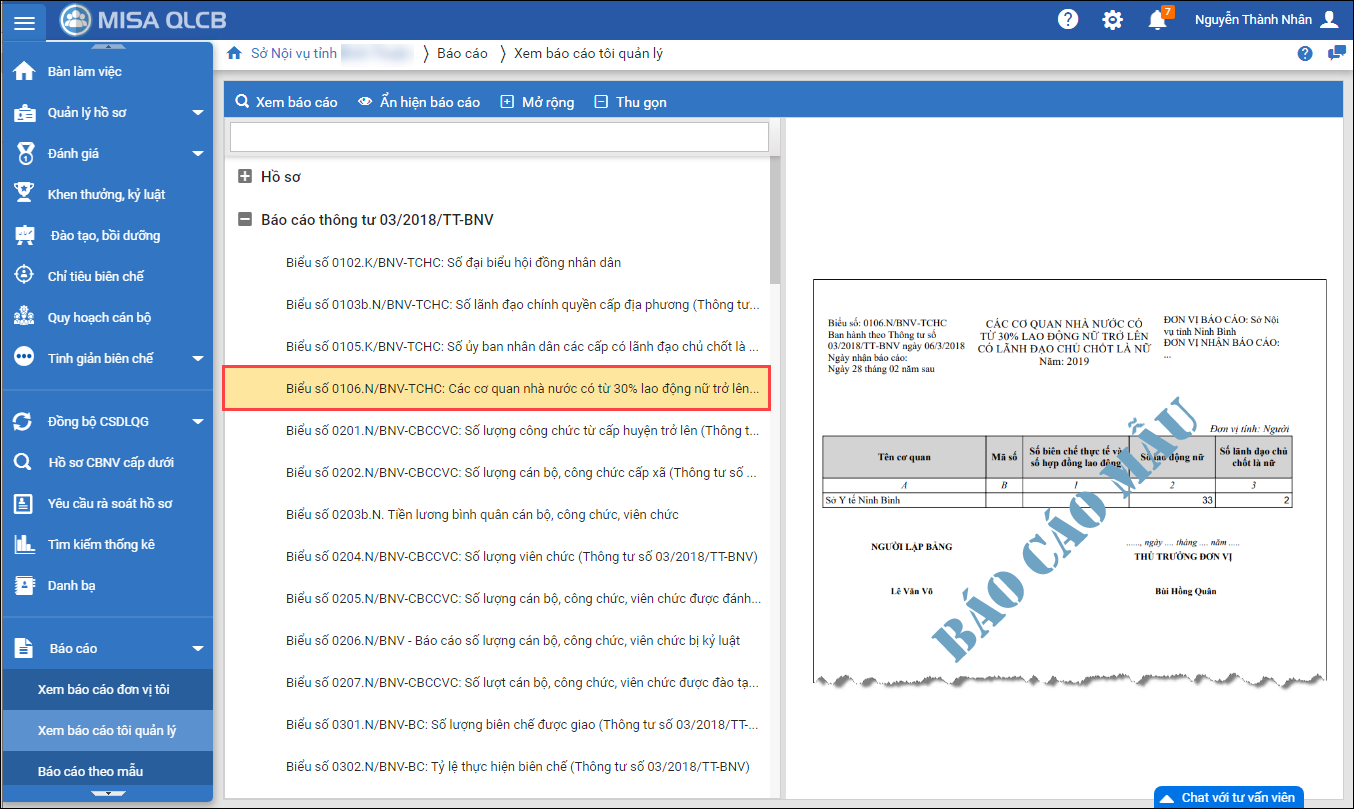Expand the Tinh giản biên chế submenu
This screenshot has width=1354, height=809.
coord(197,359)
